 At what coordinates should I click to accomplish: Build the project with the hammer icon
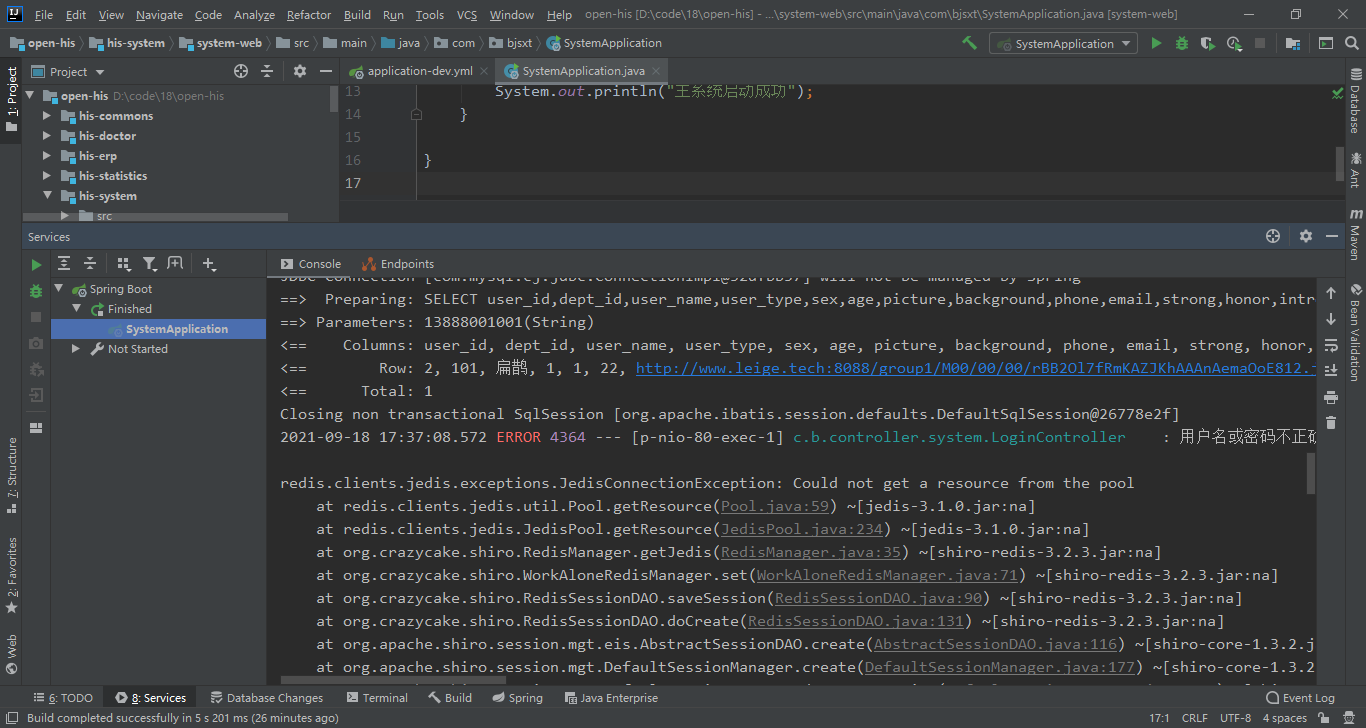969,43
